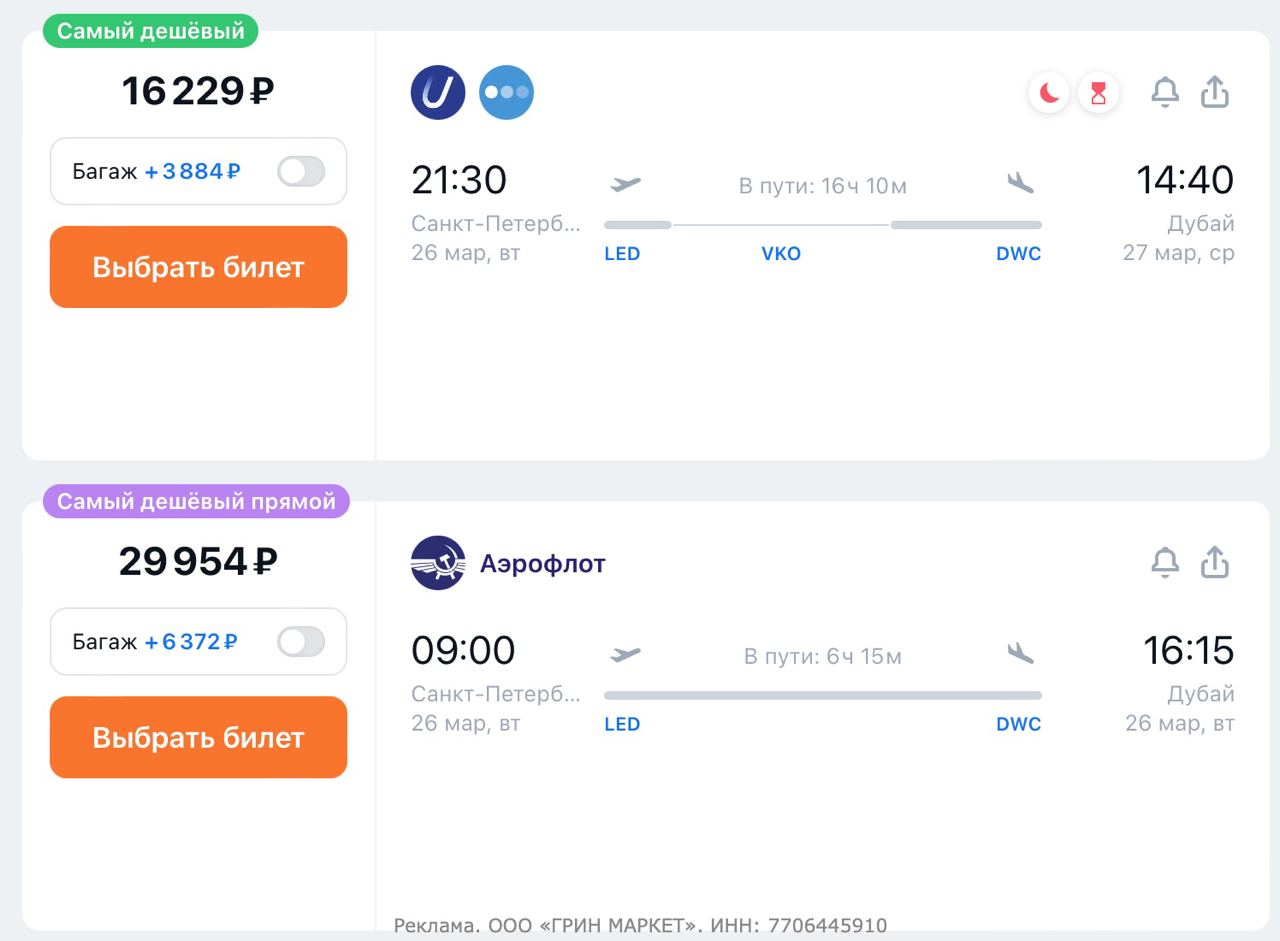Click DWC code on the Aeroflot flight
The height and width of the screenshot is (941, 1280).
point(1018,724)
